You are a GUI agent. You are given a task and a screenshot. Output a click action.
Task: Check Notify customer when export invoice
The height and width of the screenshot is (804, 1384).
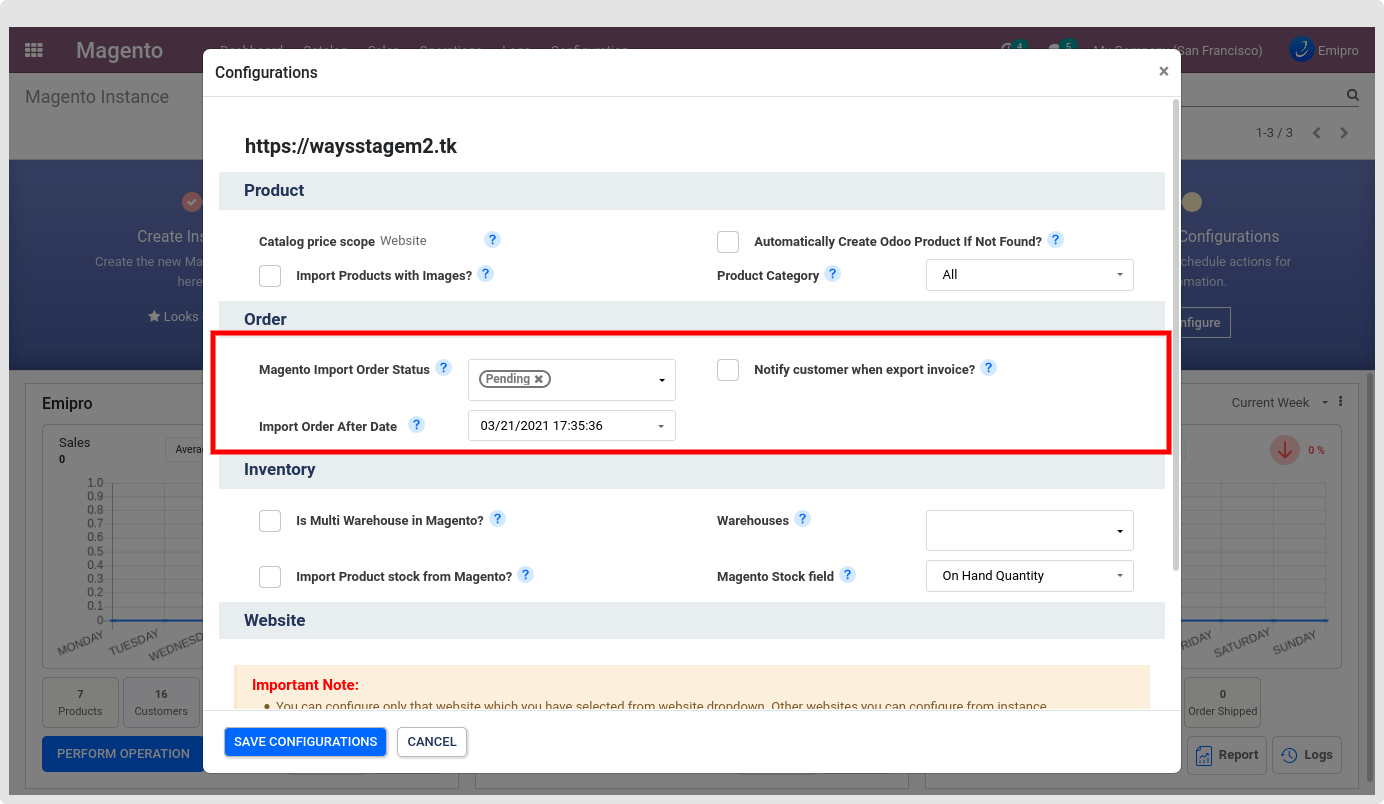point(728,370)
